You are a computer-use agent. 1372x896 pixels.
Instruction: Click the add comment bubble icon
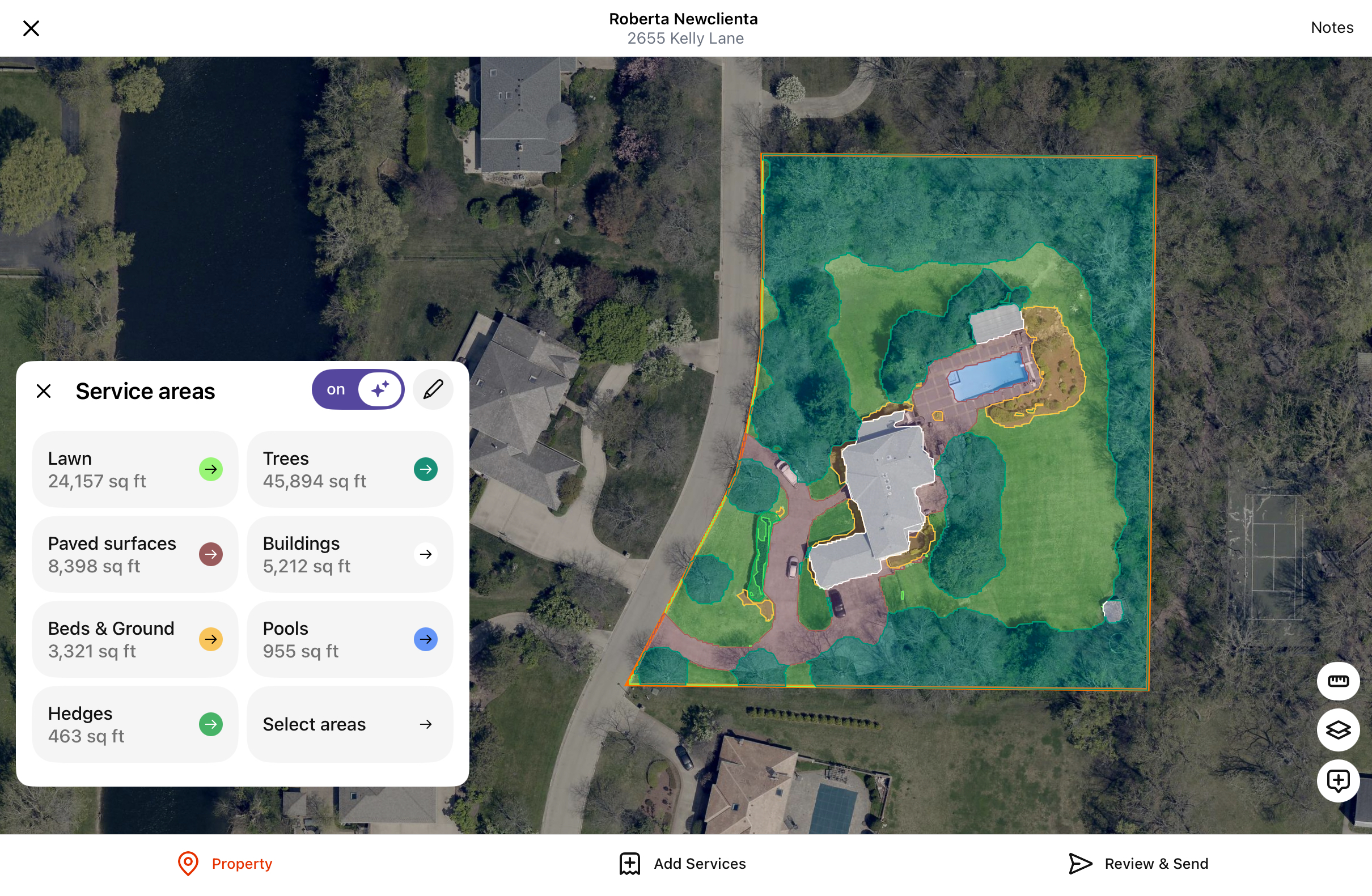tap(1337, 781)
